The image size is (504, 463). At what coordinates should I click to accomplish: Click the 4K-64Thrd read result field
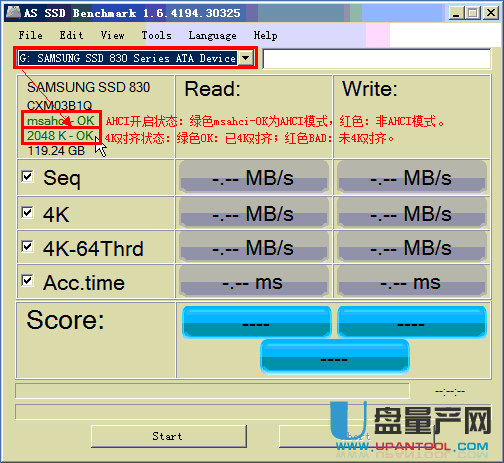[x=254, y=247]
